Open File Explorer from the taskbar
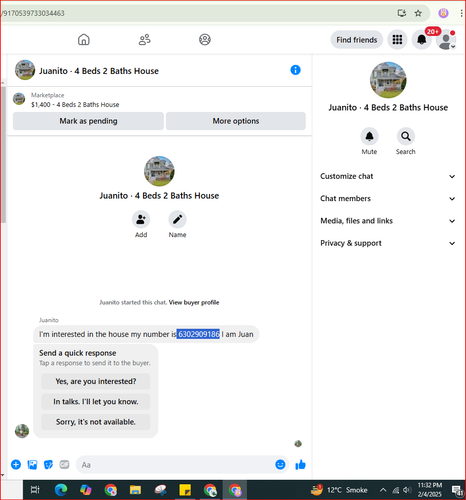 (135, 490)
